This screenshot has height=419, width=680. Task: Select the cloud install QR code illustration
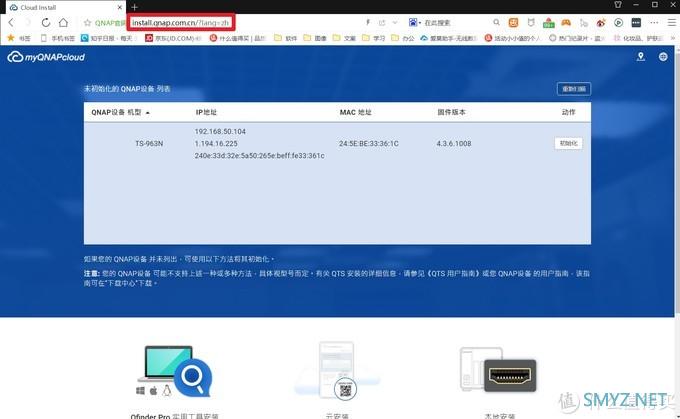[337, 371]
